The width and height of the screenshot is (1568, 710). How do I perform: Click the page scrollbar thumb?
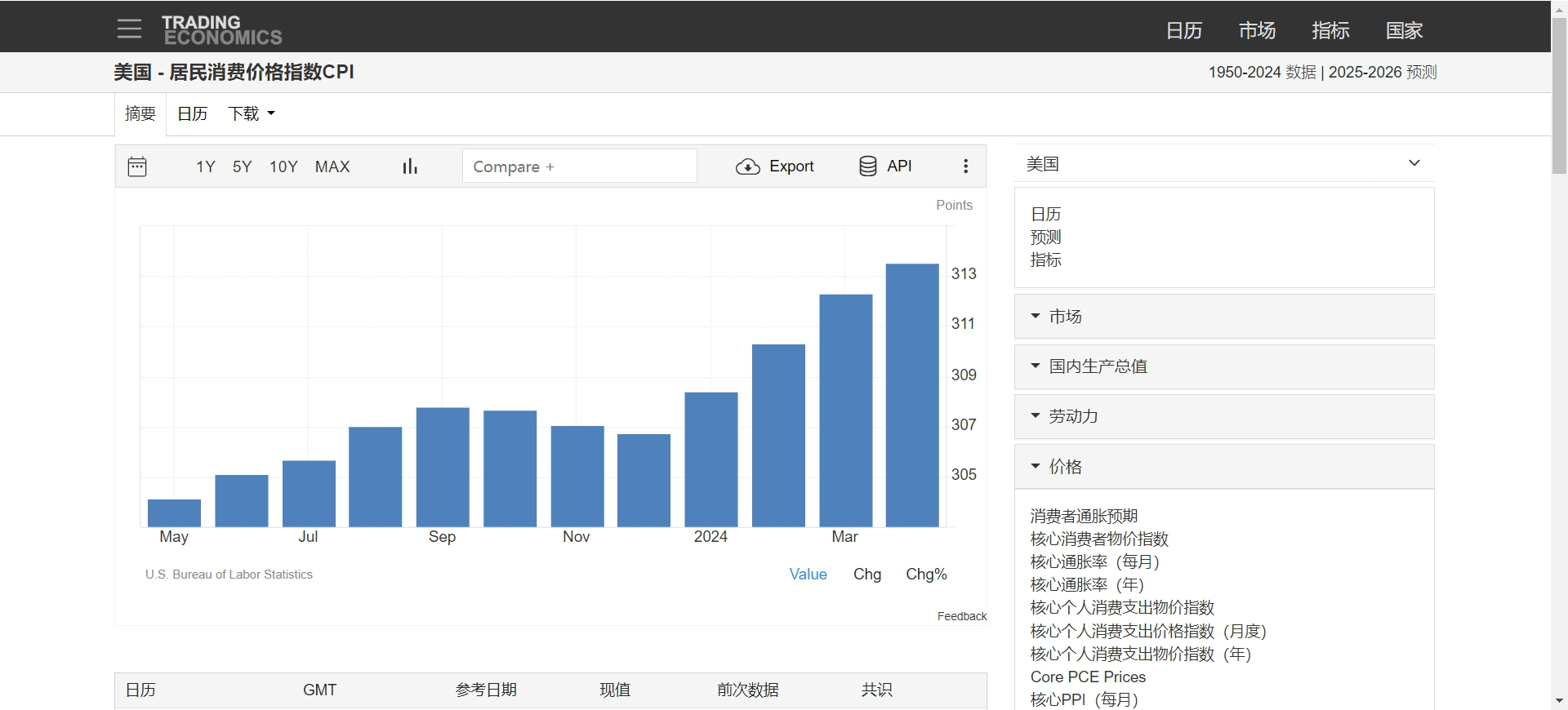point(1559,96)
